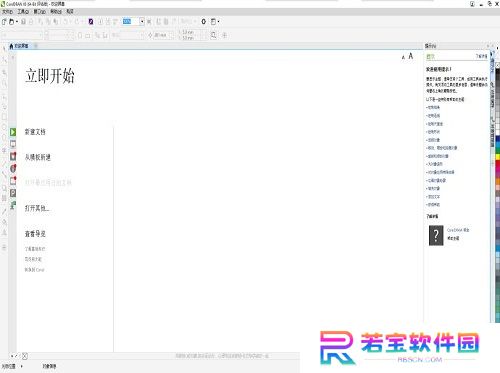Click the 新建文档 link
Viewport: 500px width, 373px height.
pos(35,132)
